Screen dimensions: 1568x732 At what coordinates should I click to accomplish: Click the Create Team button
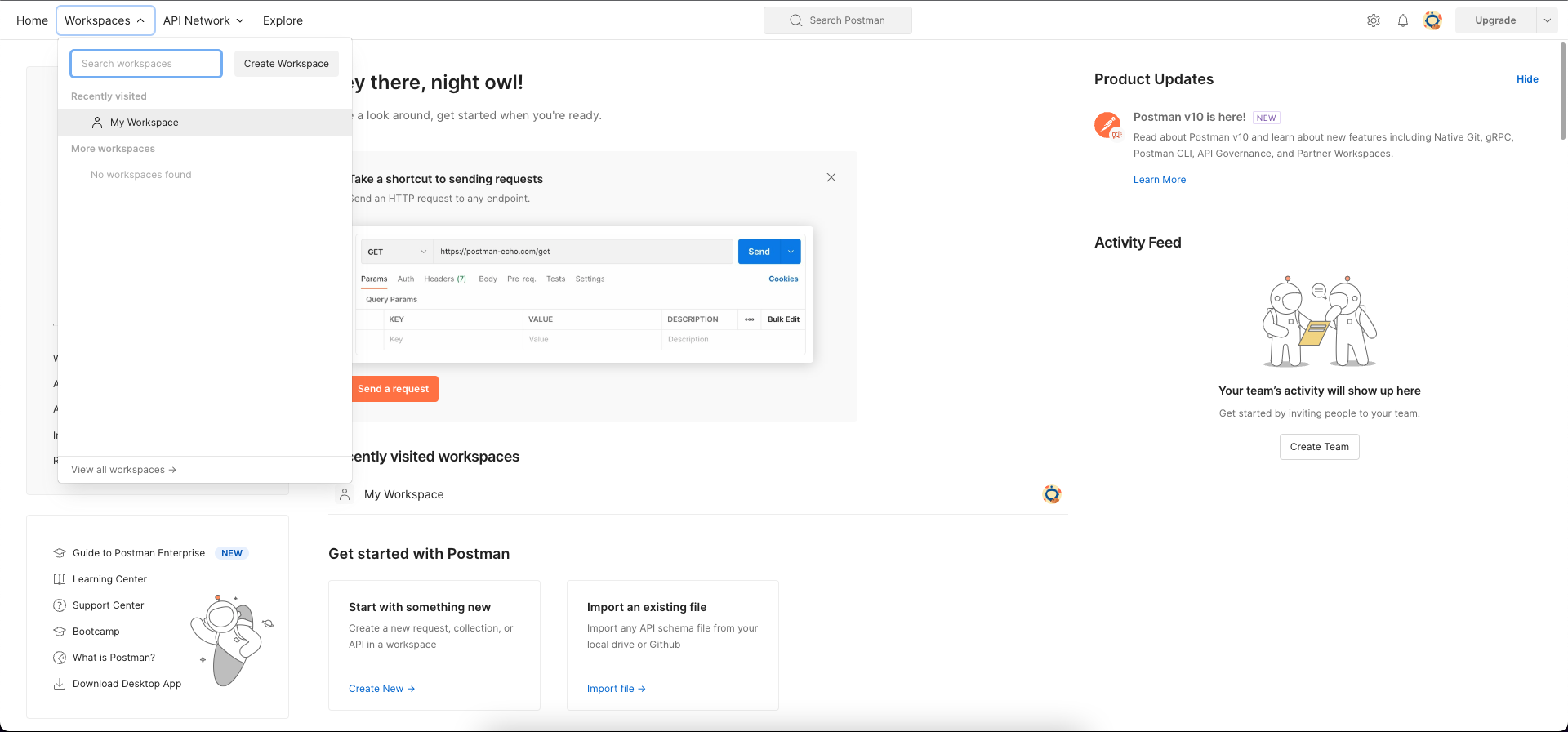[1320, 447]
